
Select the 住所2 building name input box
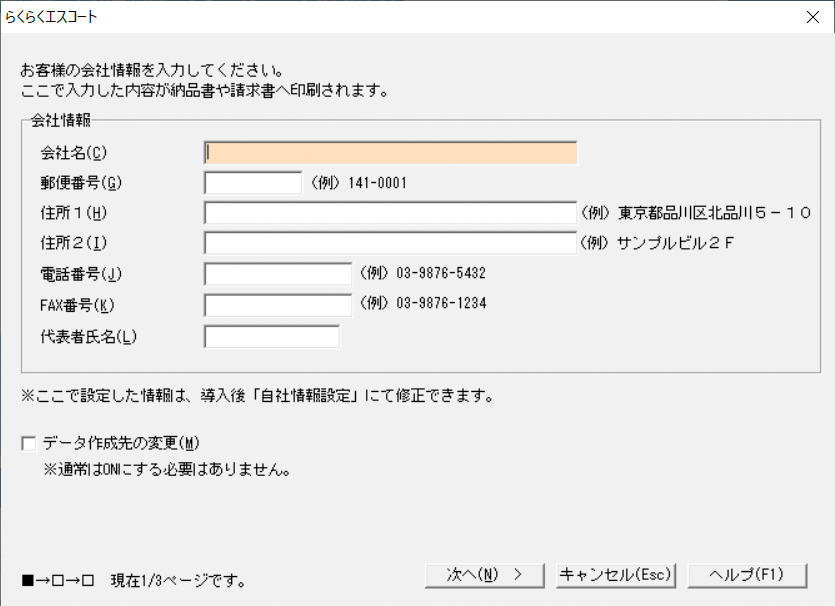pyautogui.click(x=390, y=243)
